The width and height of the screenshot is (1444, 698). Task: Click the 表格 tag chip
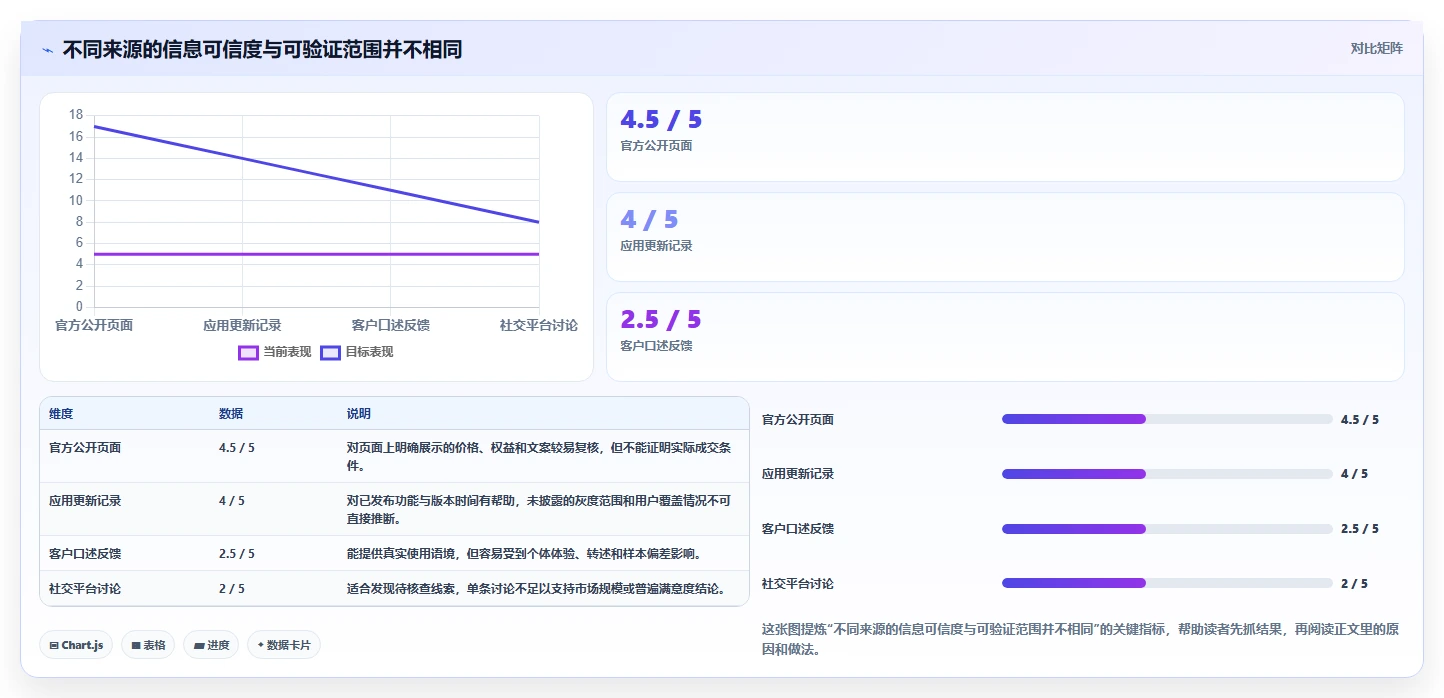[x=148, y=645]
